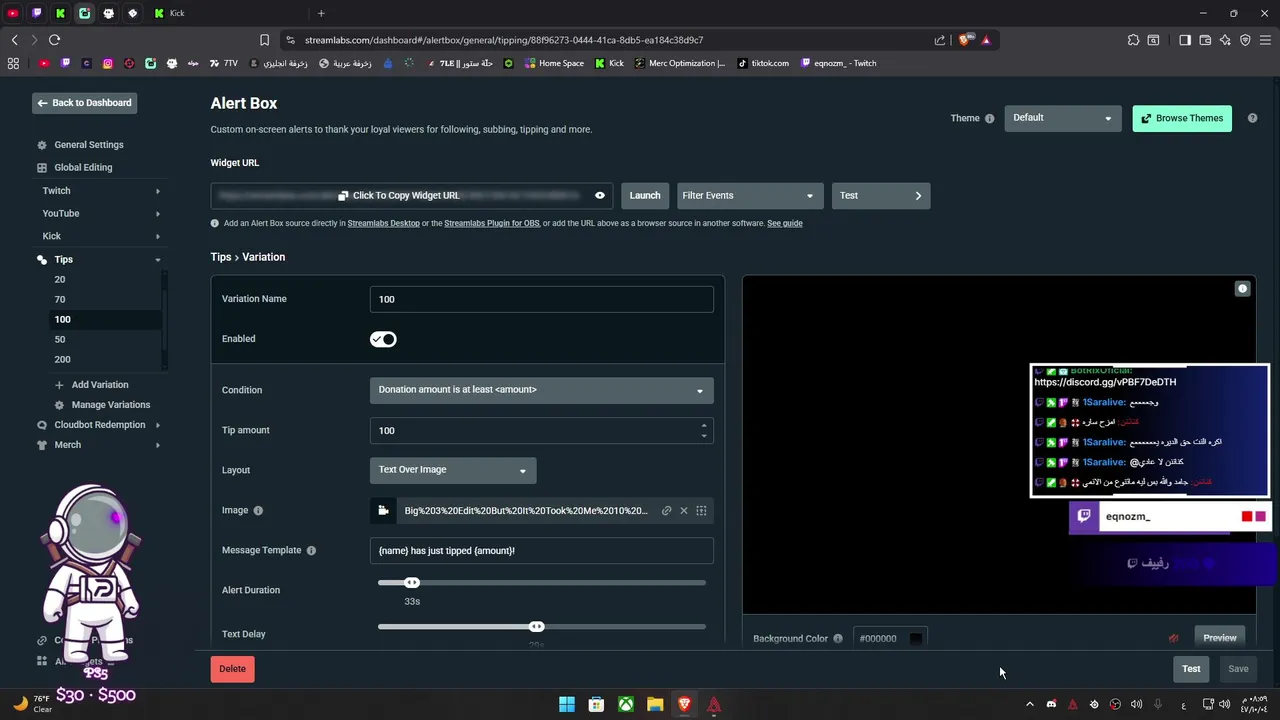
Task: Click the Launch button
Action: 645,196
